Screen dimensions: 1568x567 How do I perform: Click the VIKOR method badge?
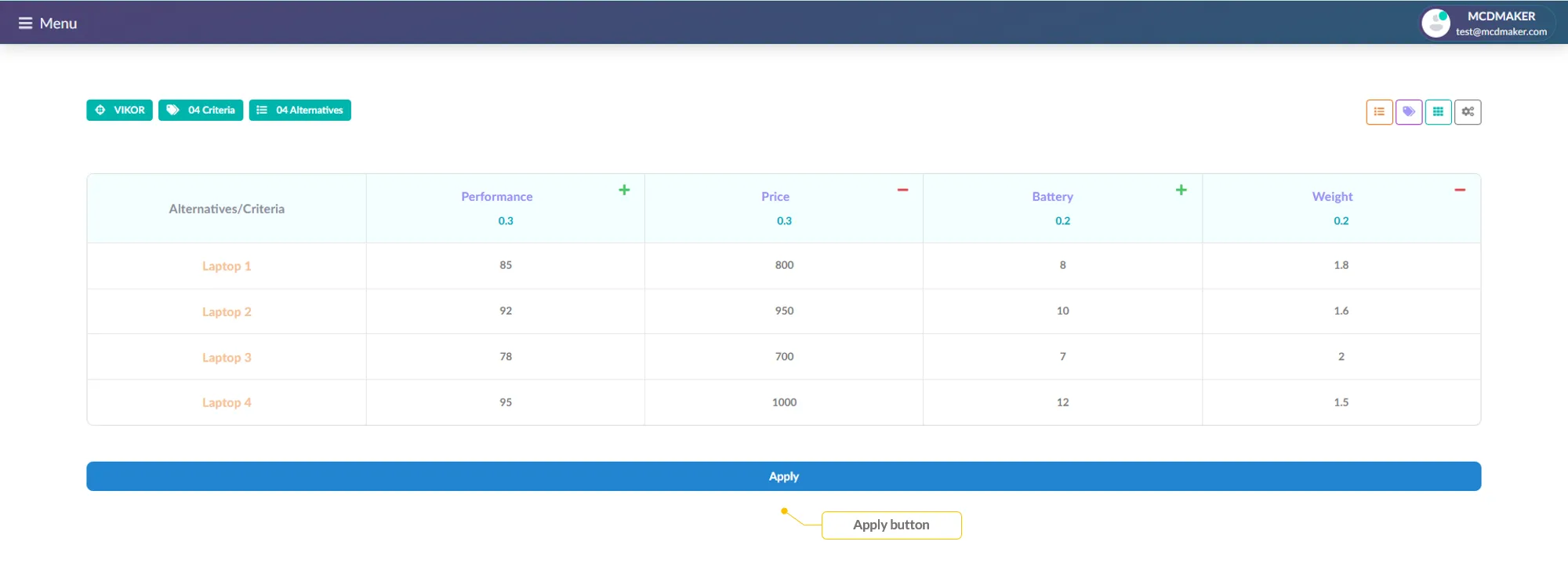pyautogui.click(x=119, y=111)
